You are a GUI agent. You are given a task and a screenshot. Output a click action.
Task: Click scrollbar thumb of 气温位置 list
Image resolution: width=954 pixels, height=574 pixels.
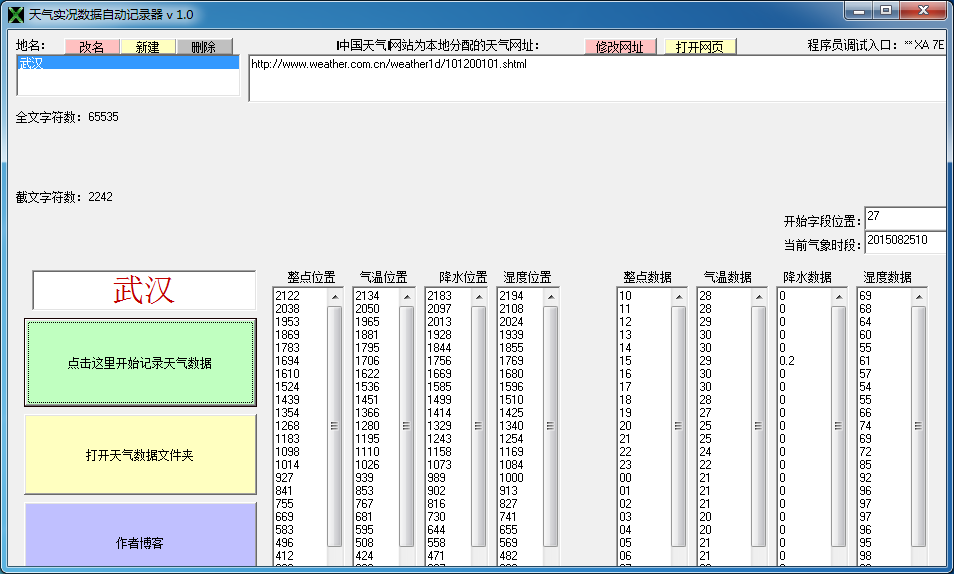[407, 425]
